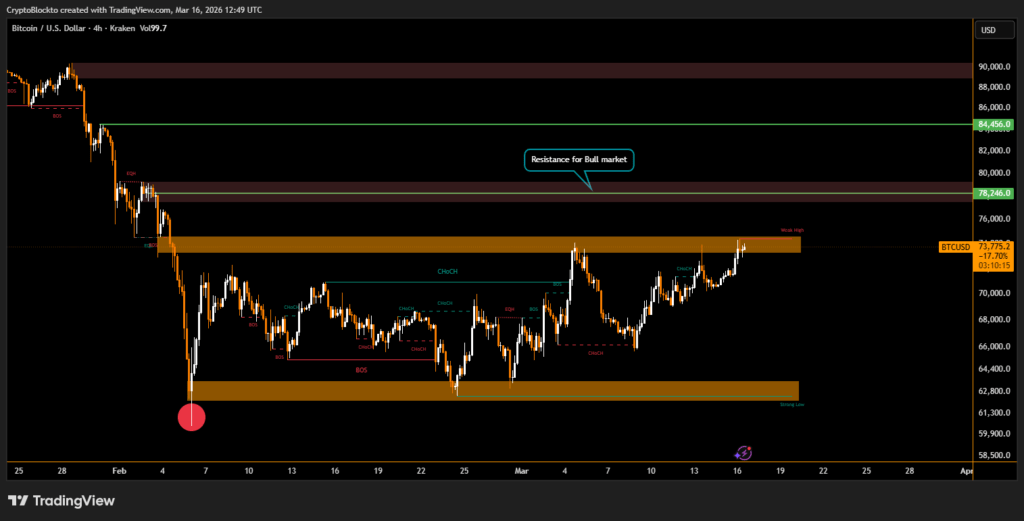
Task: Click the Strong Low label
Action: (x=791, y=404)
